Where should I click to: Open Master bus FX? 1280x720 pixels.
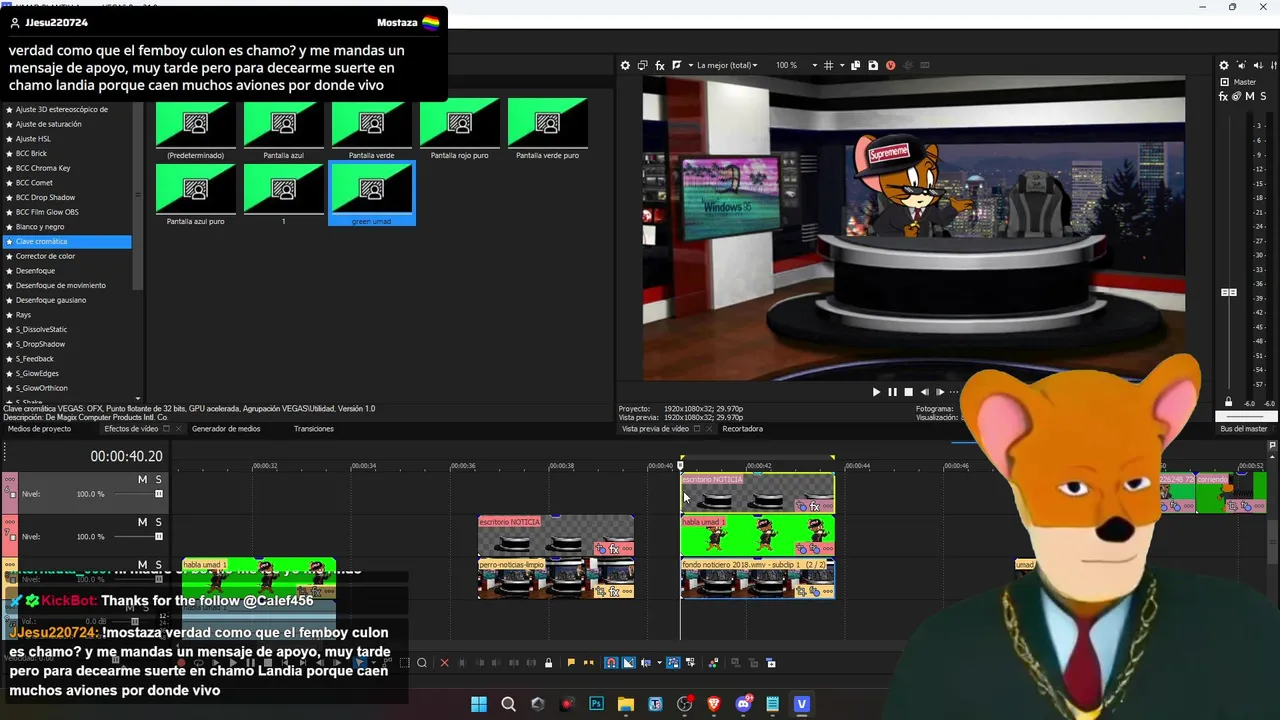1223,96
